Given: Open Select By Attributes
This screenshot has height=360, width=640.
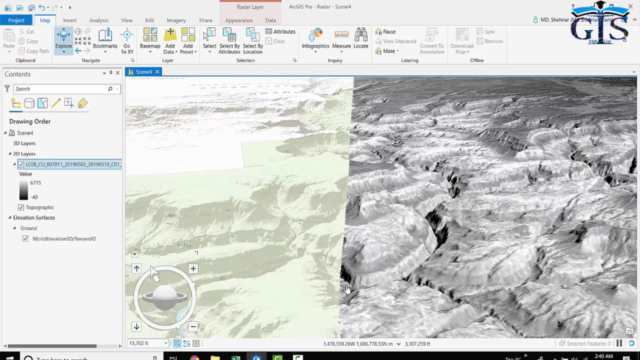Looking at the screenshot, I should click(229, 40).
